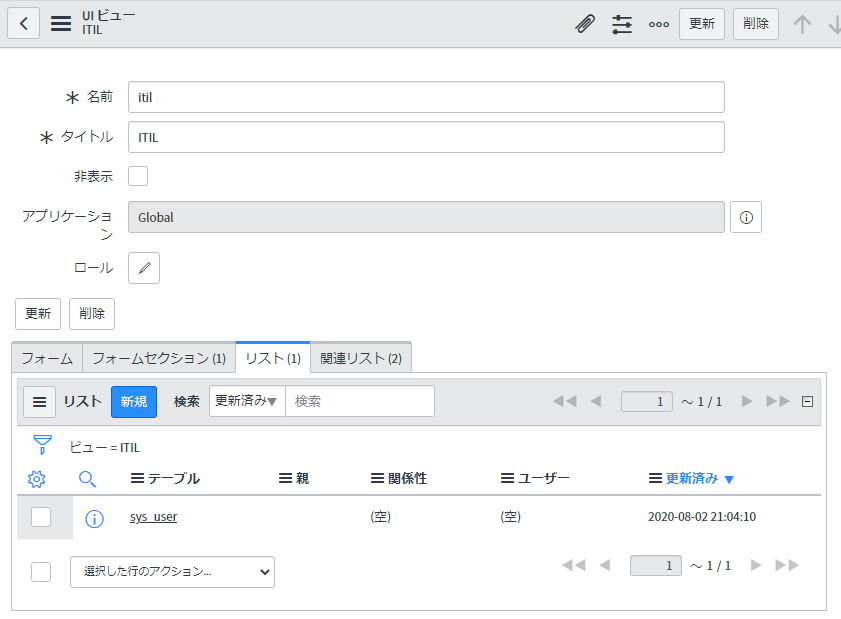Click the blue 新規 button
This screenshot has width=841, height=619.
(x=134, y=402)
